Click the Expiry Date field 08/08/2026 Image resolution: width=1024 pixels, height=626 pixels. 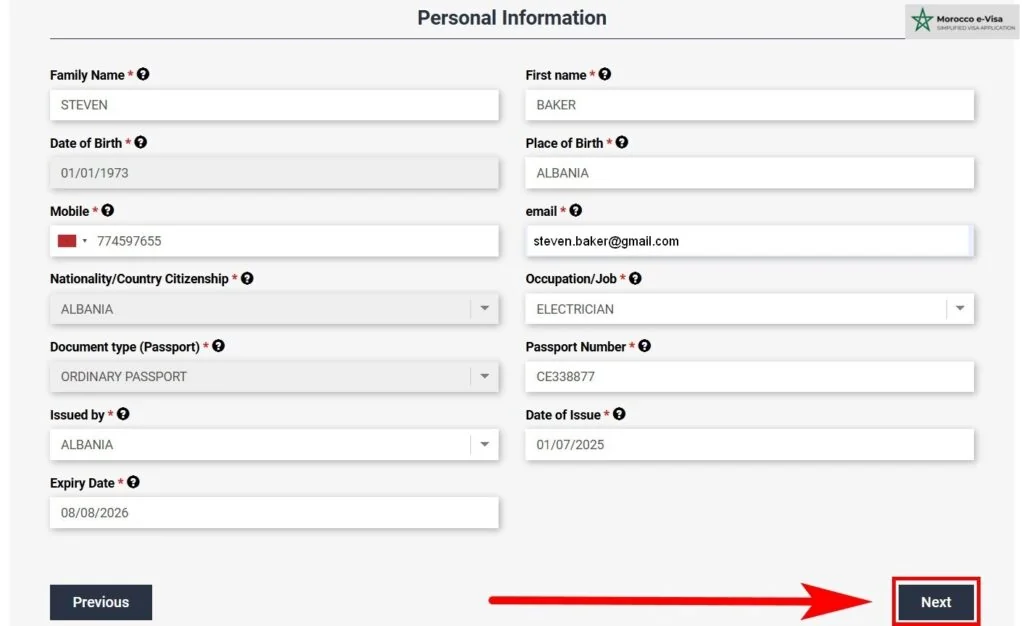[x=273, y=512]
